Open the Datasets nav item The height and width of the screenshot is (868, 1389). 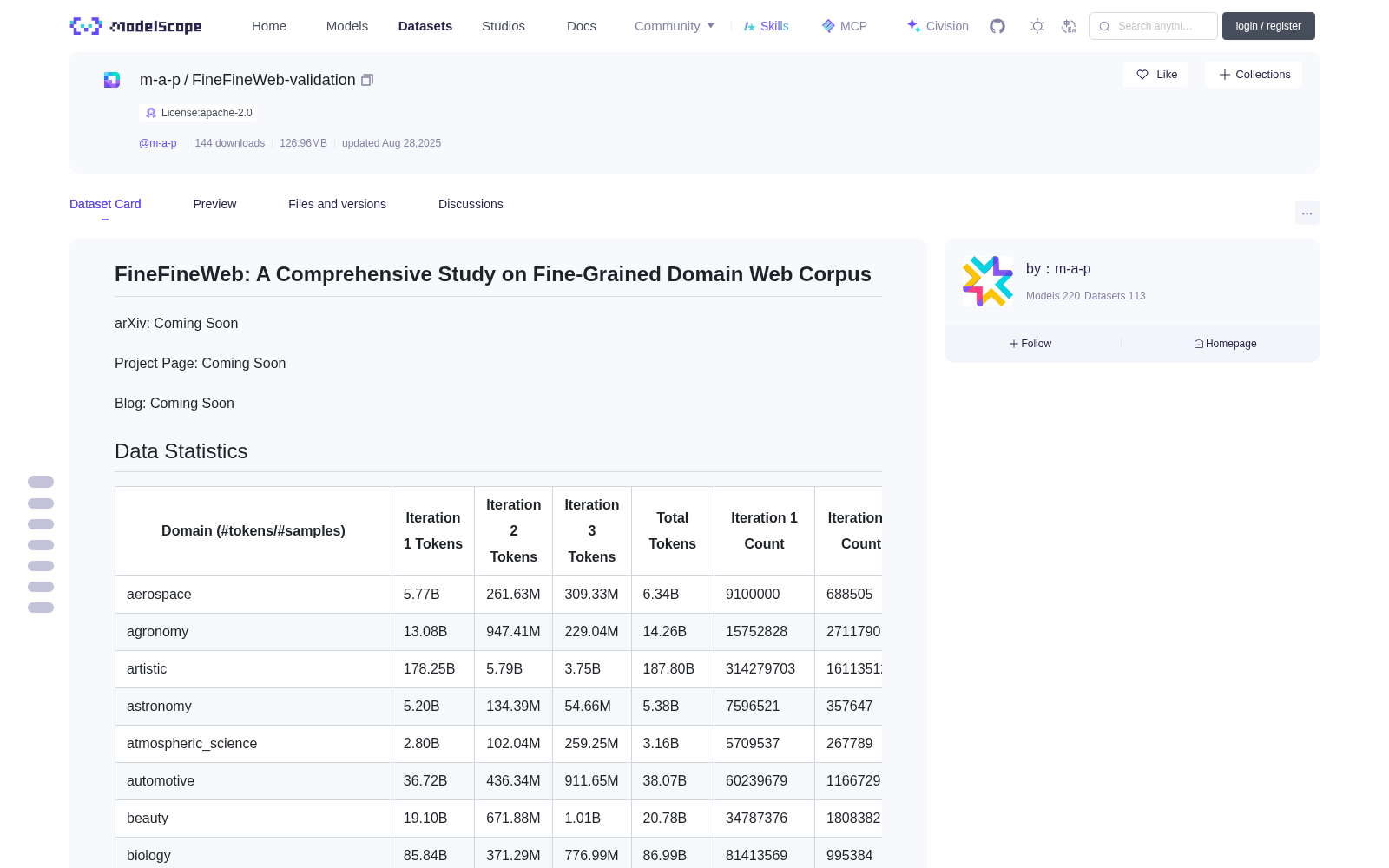pos(425,26)
